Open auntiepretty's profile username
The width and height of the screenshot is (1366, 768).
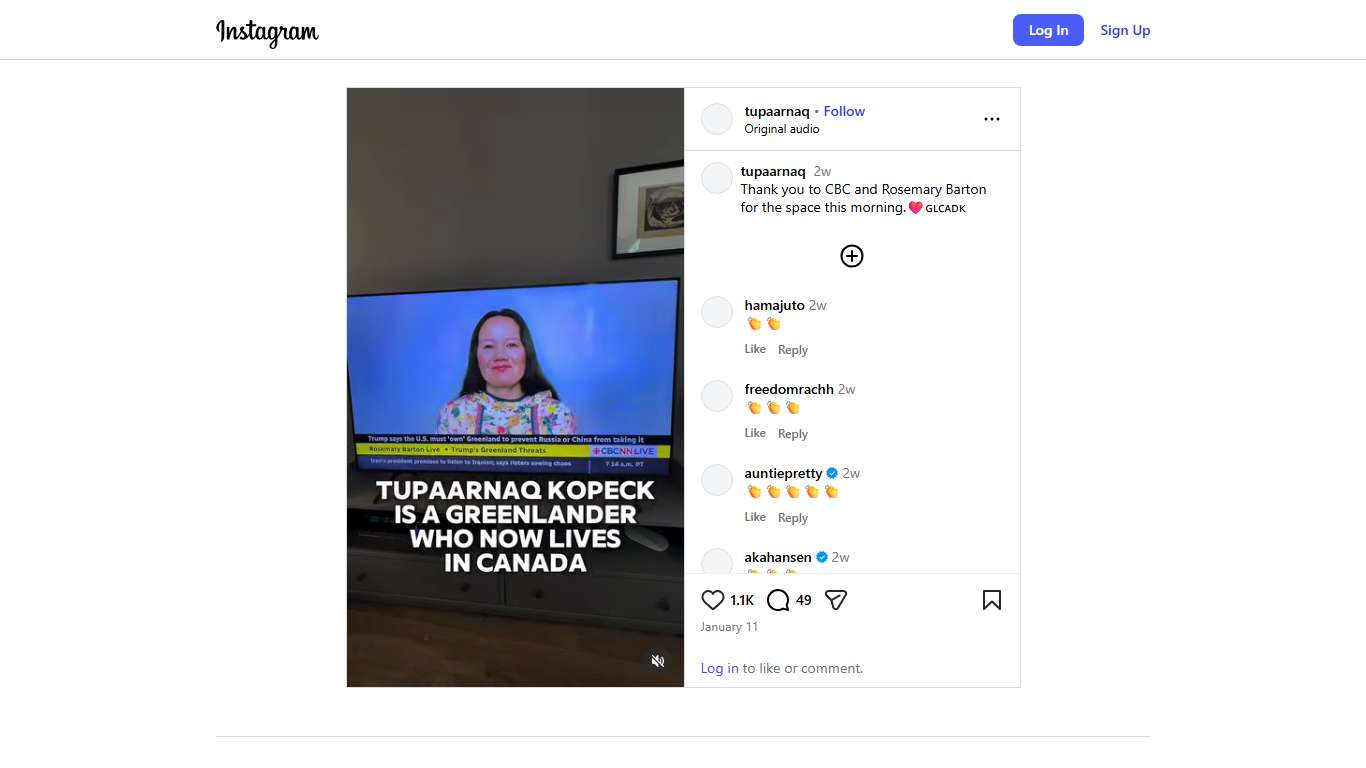(x=783, y=473)
